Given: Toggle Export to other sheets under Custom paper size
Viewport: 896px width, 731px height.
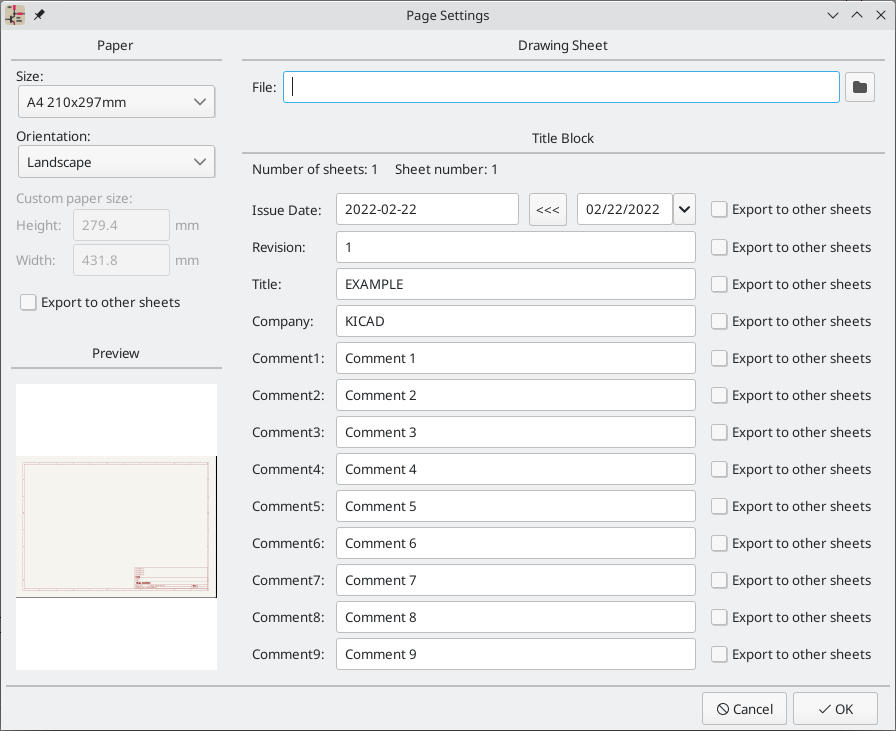Looking at the screenshot, I should pyautogui.click(x=28, y=302).
